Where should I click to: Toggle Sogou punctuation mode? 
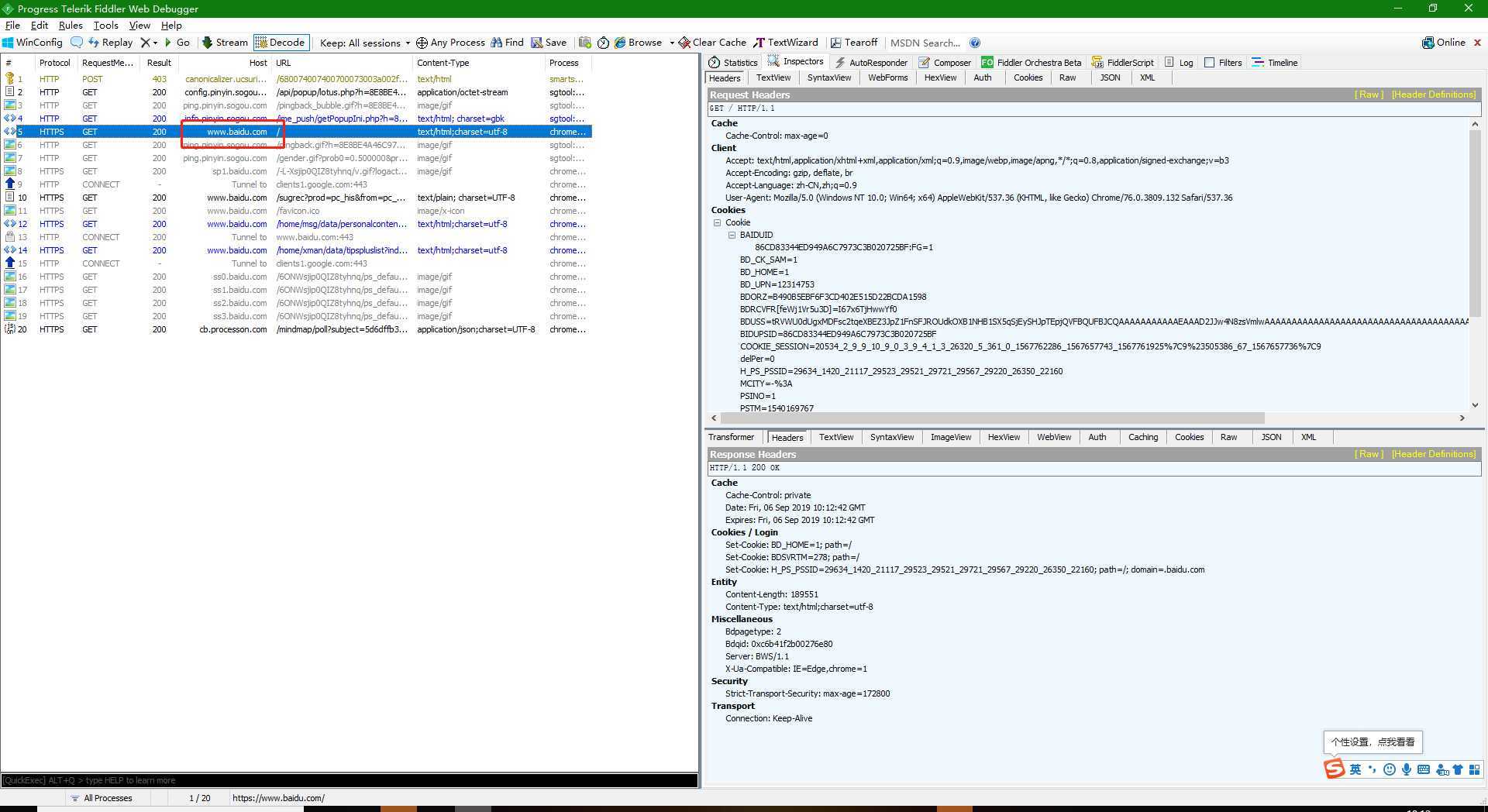coord(1372,769)
